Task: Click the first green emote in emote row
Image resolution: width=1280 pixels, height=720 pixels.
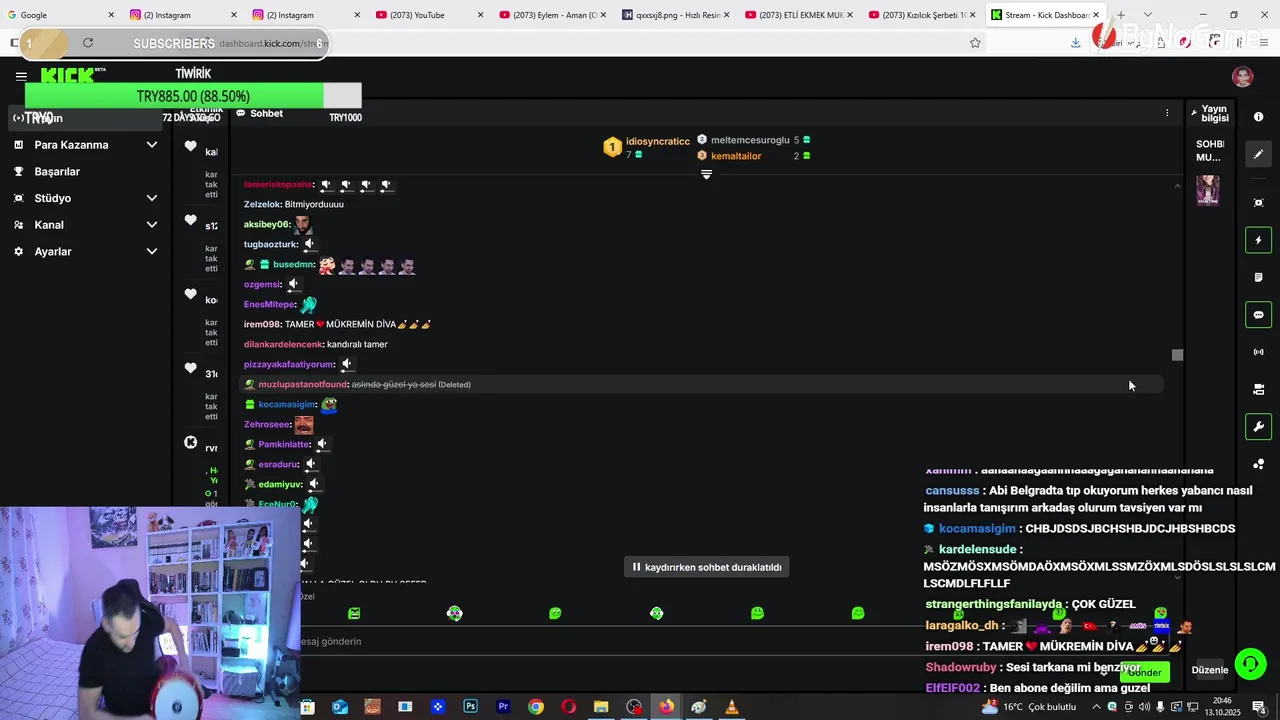Action: click(x=354, y=613)
